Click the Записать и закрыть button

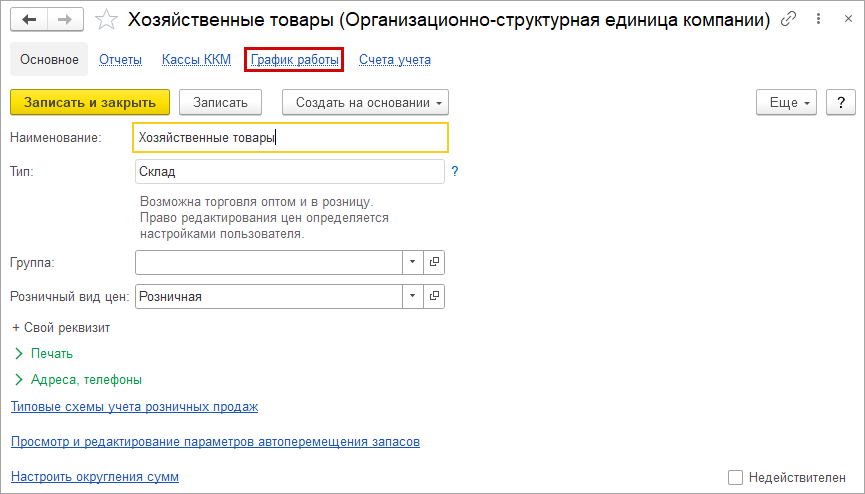click(90, 102)
